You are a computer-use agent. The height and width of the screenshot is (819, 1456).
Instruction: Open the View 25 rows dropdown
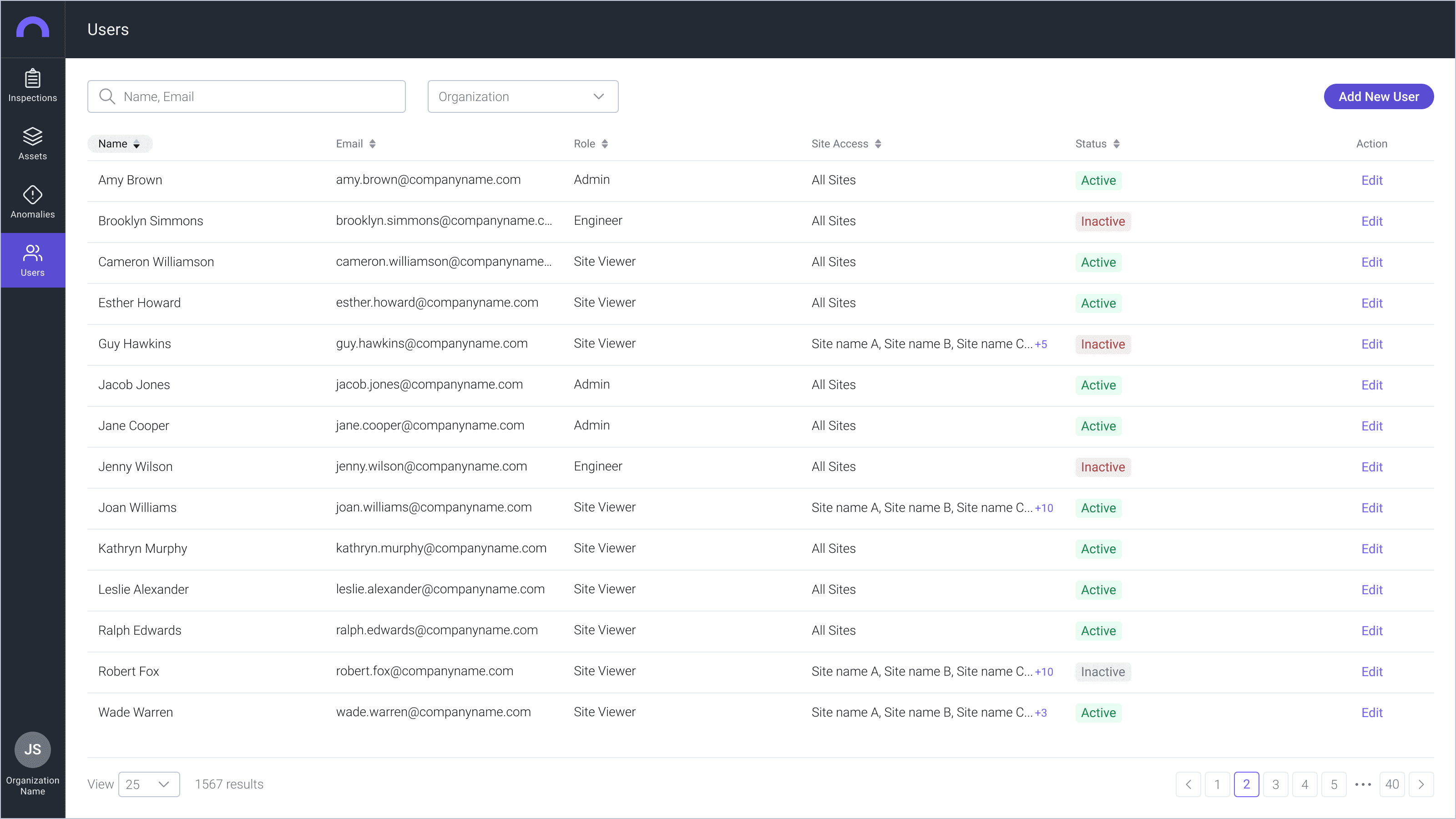tap(149, 784)
